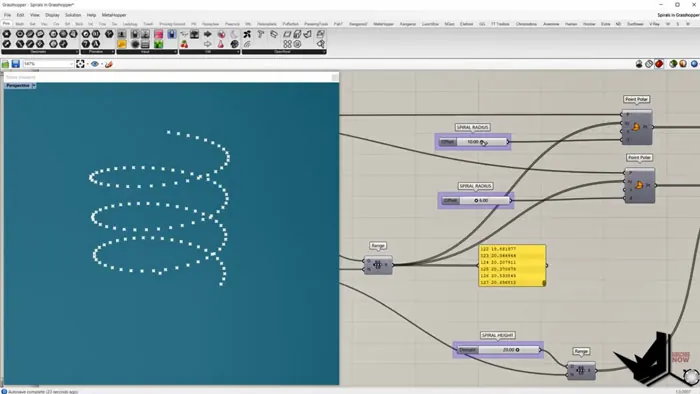Select the sketch paintbrush icon on canvas toolbar
Viewport: 700px width, 394px height.
108,64
